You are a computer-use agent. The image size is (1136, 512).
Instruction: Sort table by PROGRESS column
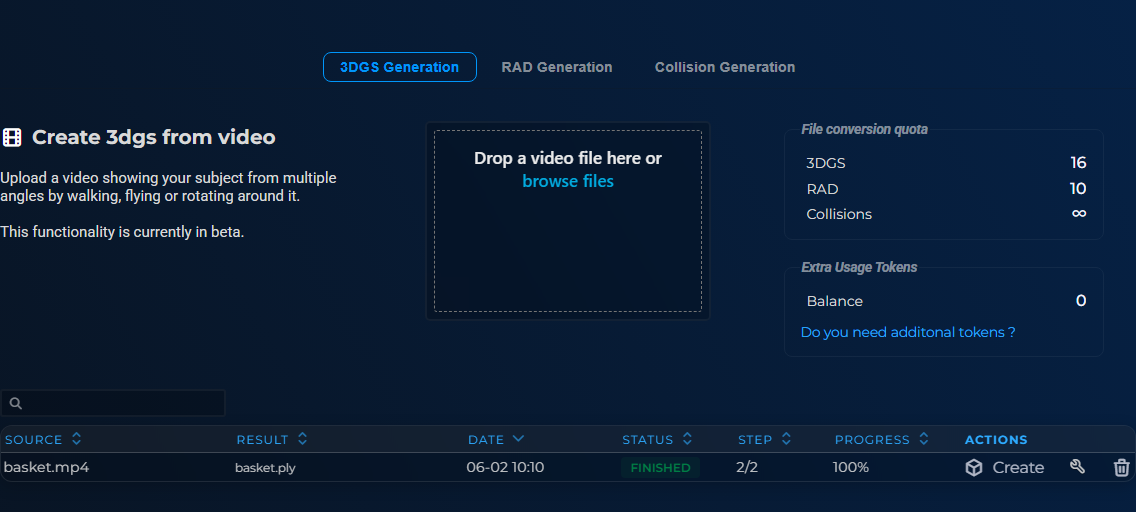coord(882,440)
